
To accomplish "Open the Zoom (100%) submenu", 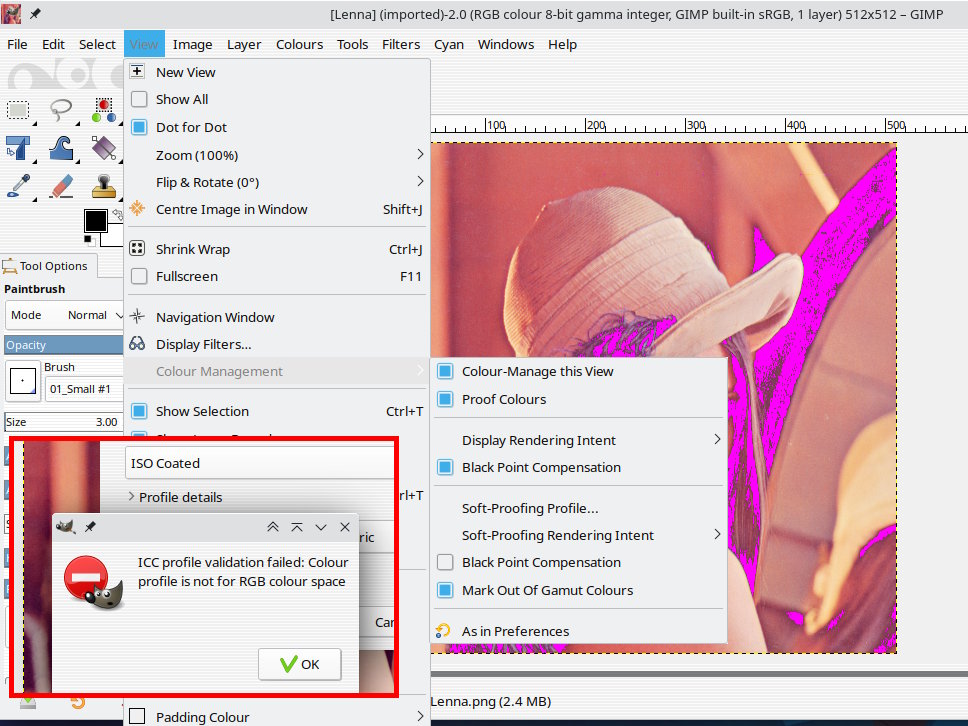I will click(277, 154).
